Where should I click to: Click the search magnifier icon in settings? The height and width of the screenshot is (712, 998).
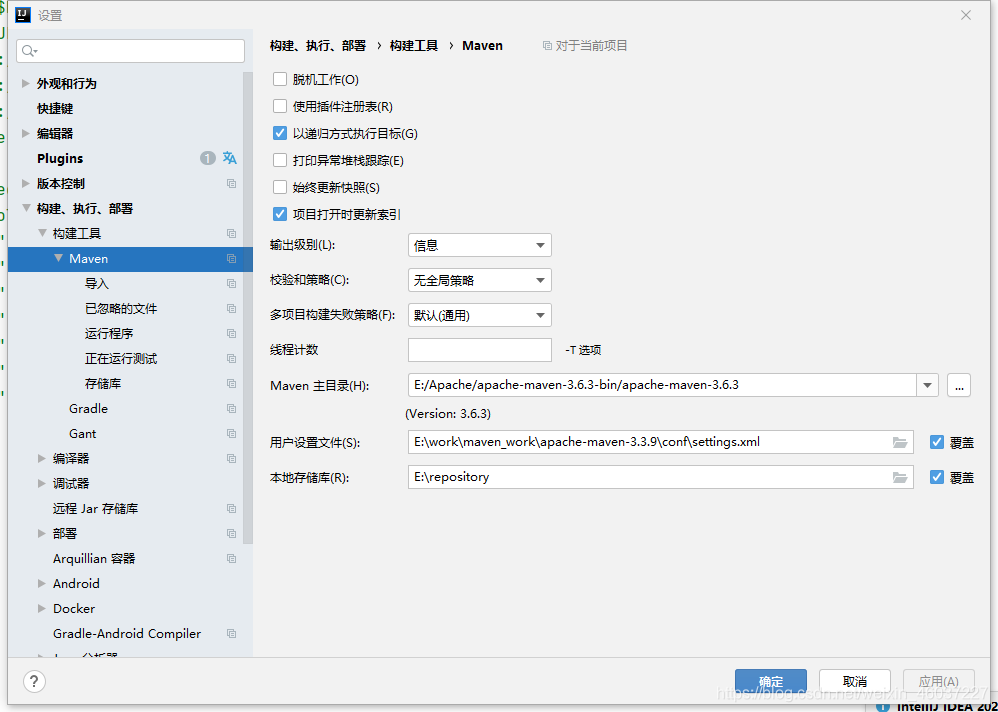click(29, 51)
